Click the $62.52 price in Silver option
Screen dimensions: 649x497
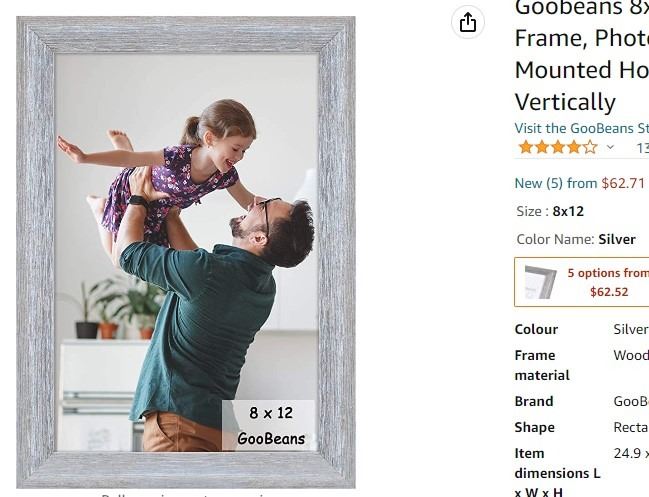point(609,292)
